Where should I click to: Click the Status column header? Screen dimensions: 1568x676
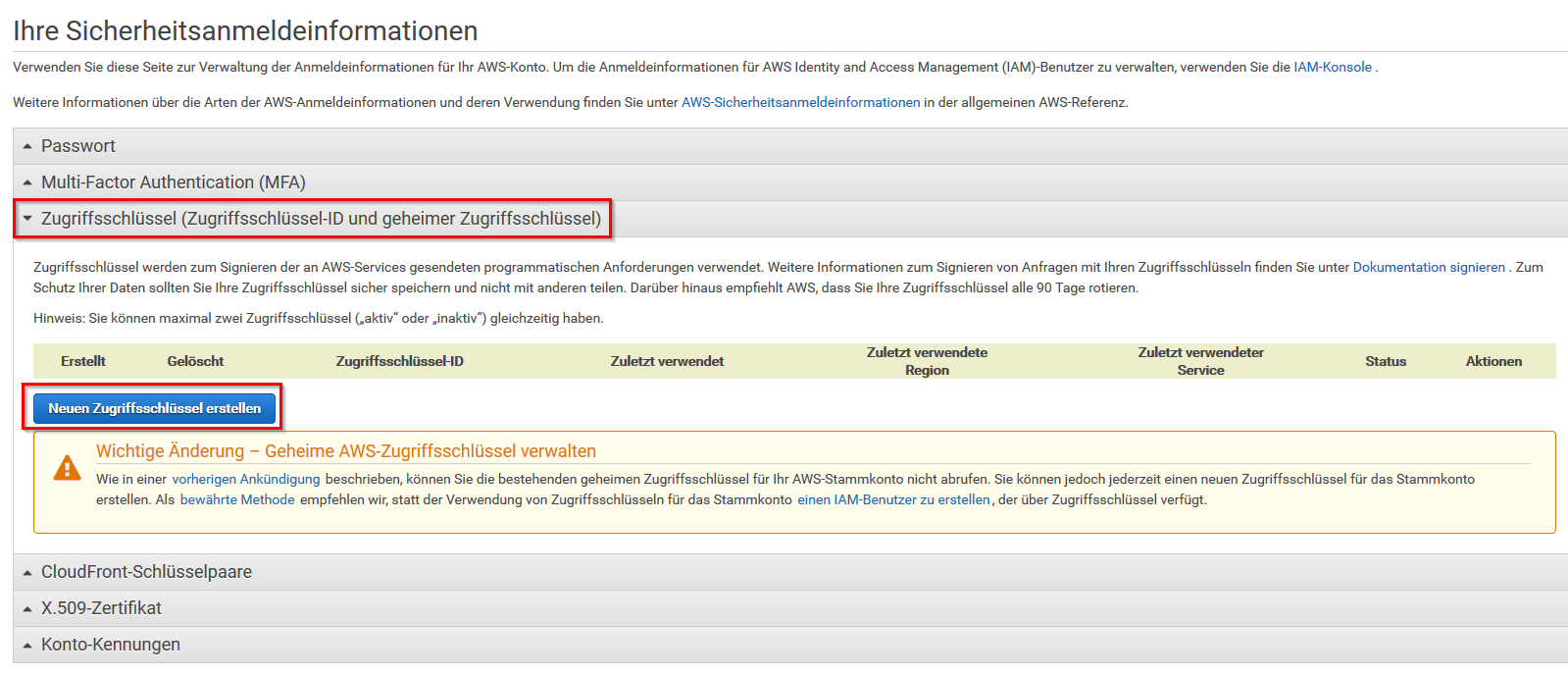[1385, 361]
